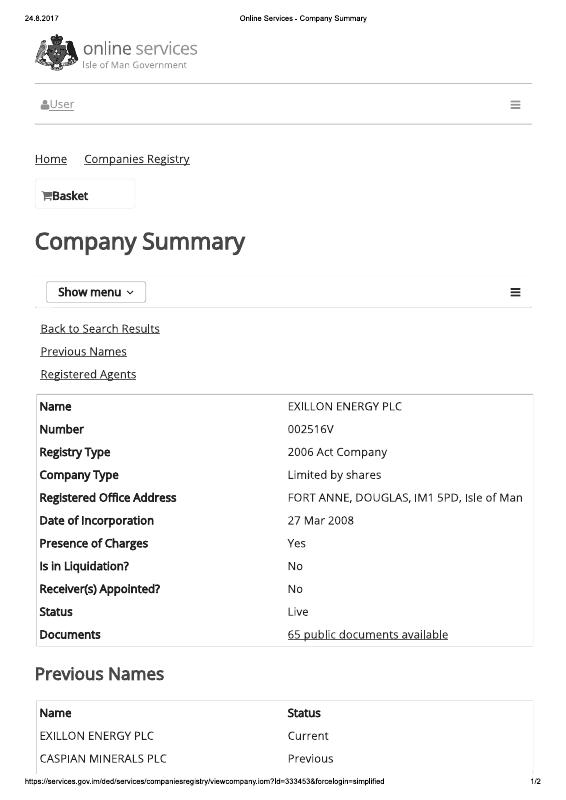Expand the Show menu dropdown
Viewport: 566px width, 800px height.
[96, 292]
